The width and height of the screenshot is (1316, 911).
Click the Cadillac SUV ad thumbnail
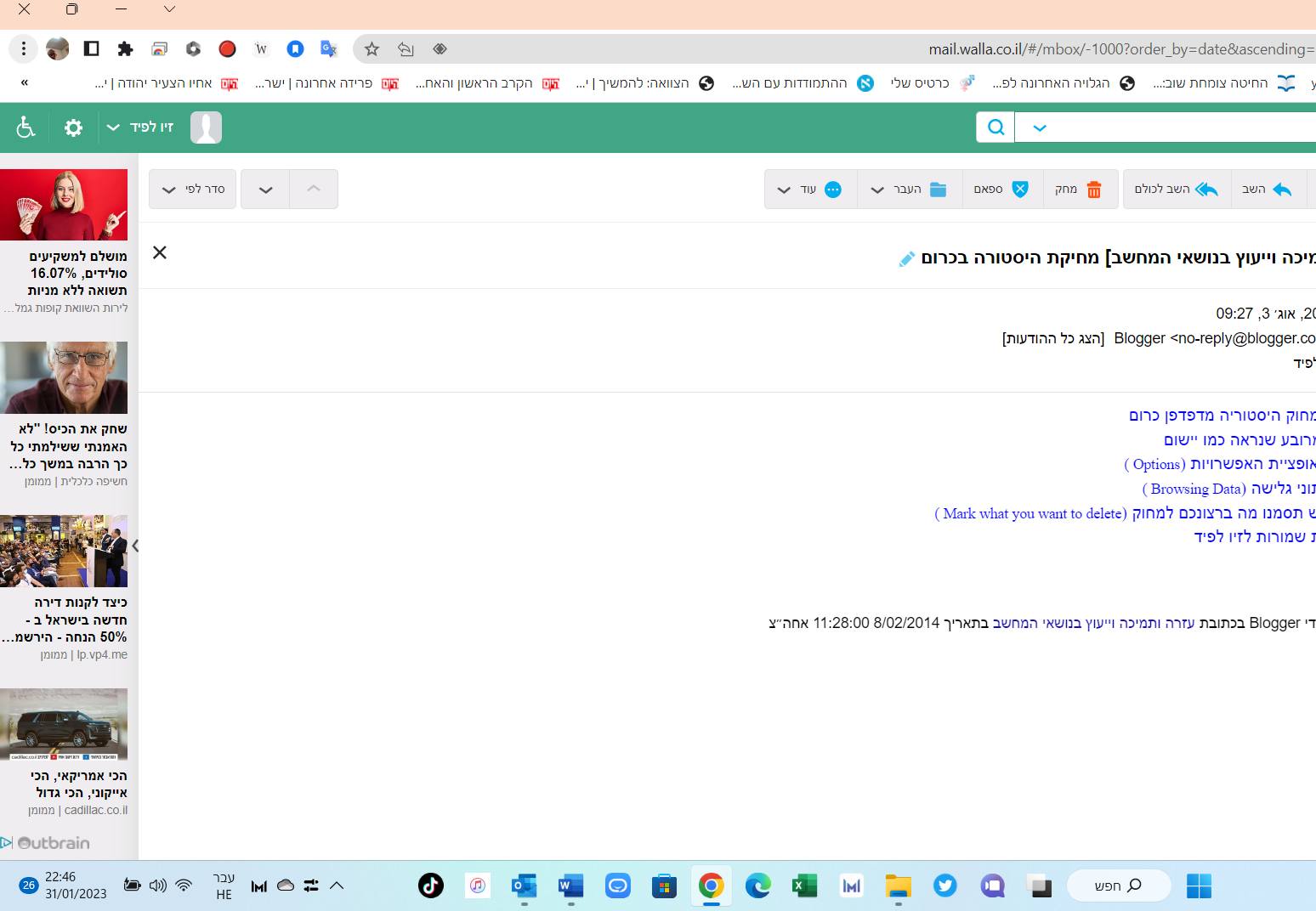(x=64, y=724)
